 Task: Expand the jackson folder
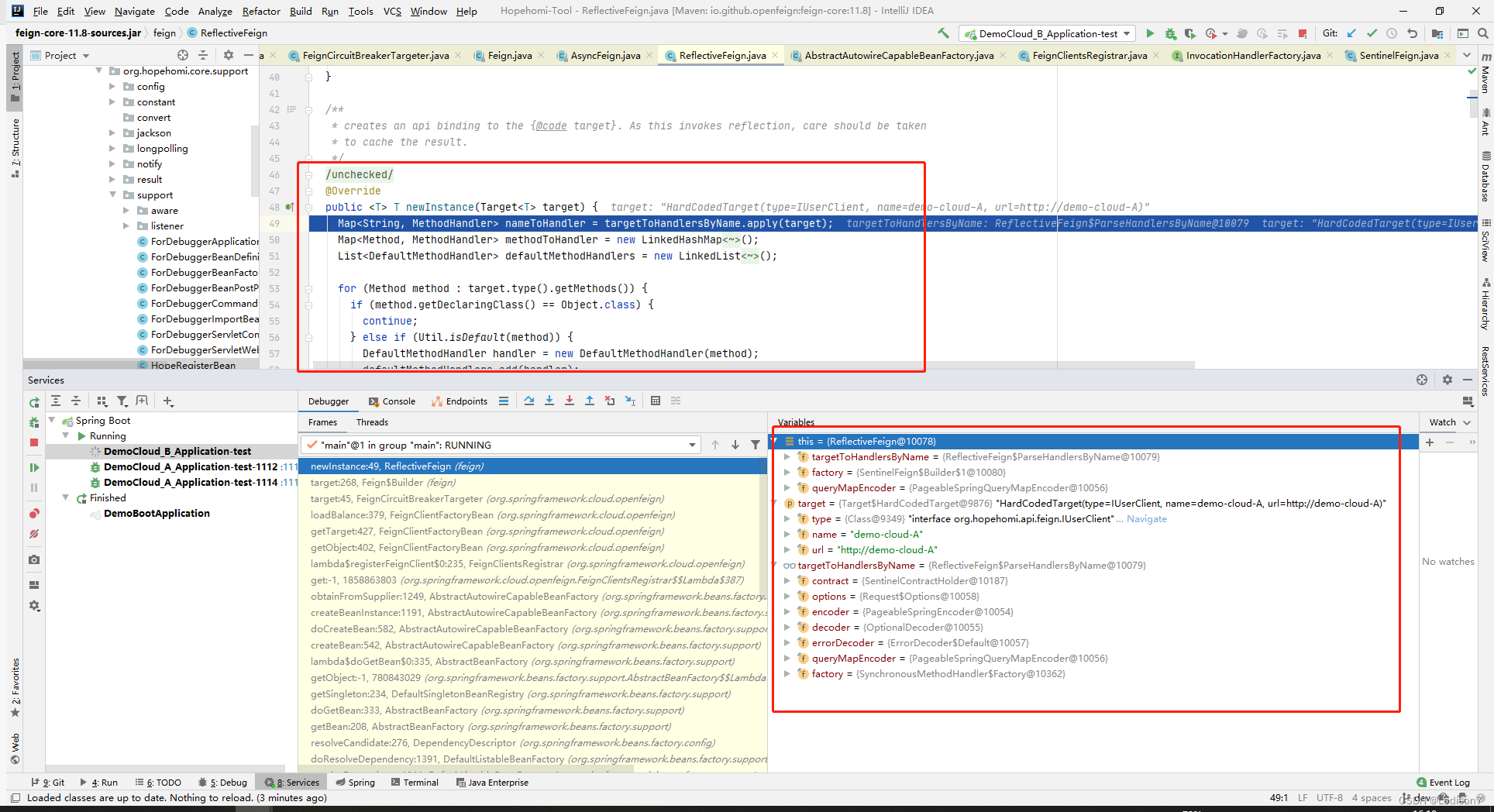point(112,133)
